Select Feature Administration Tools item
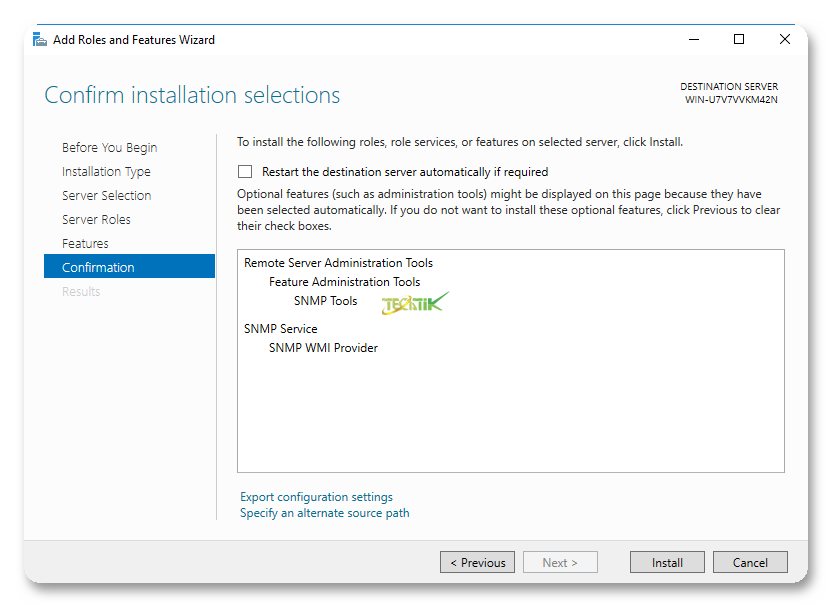The image size is (832, 607). pyautogui.click(x=344, y=282)
